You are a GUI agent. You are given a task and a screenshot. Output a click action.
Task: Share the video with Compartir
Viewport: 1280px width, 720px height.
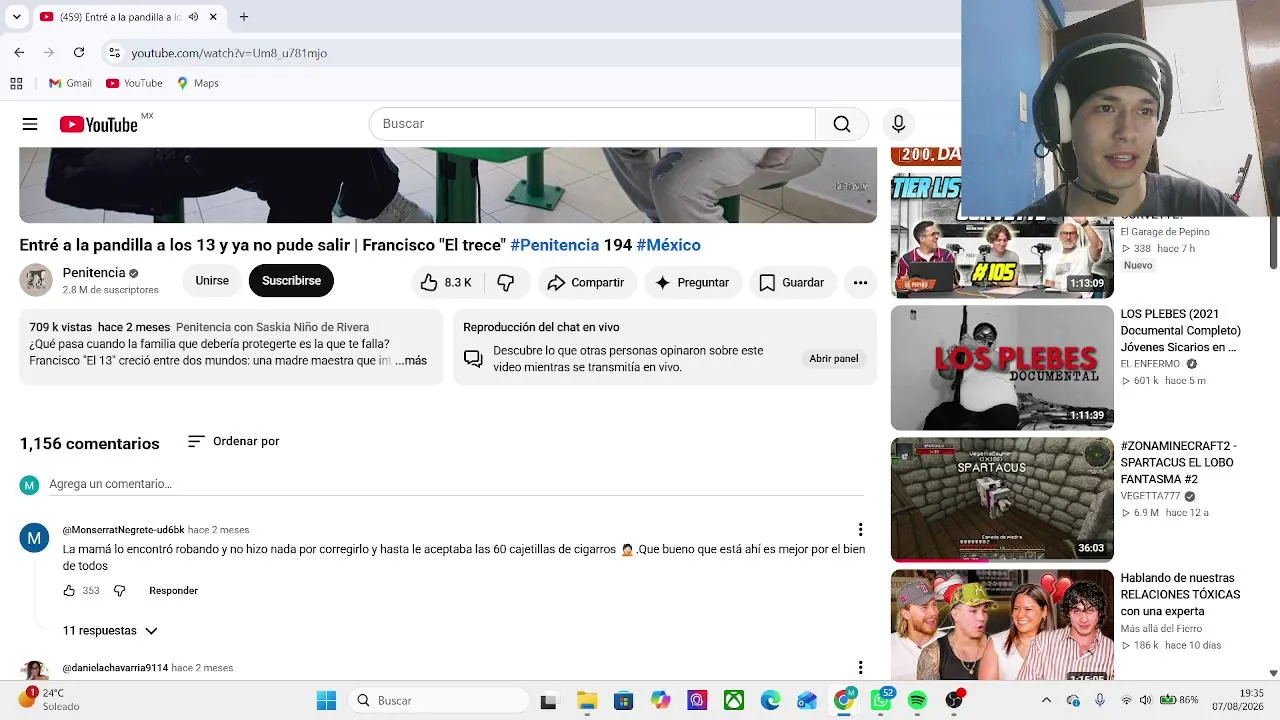586,283
